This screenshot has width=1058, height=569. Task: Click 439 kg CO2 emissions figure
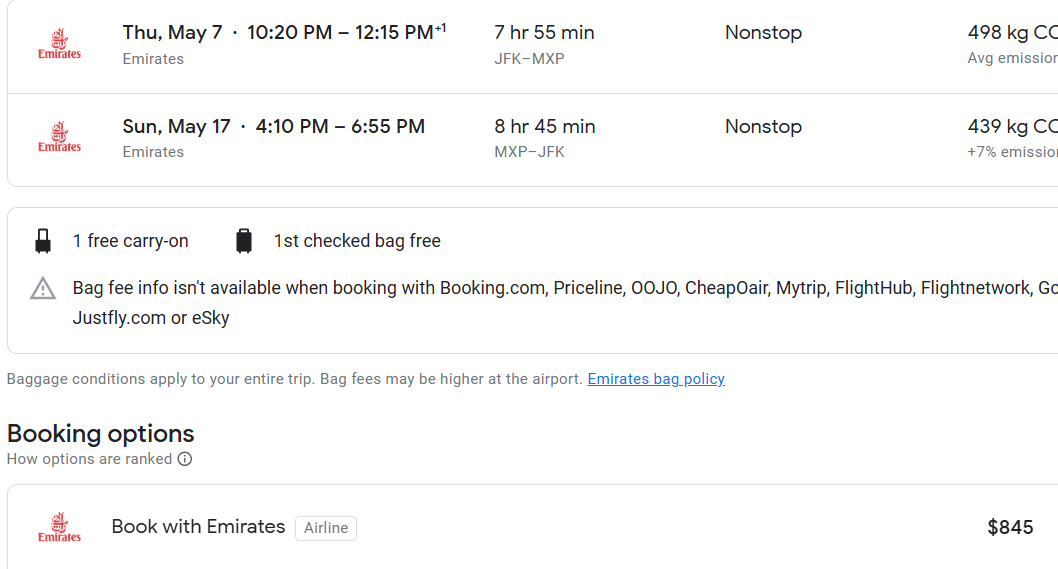(x=1011, y=127)
